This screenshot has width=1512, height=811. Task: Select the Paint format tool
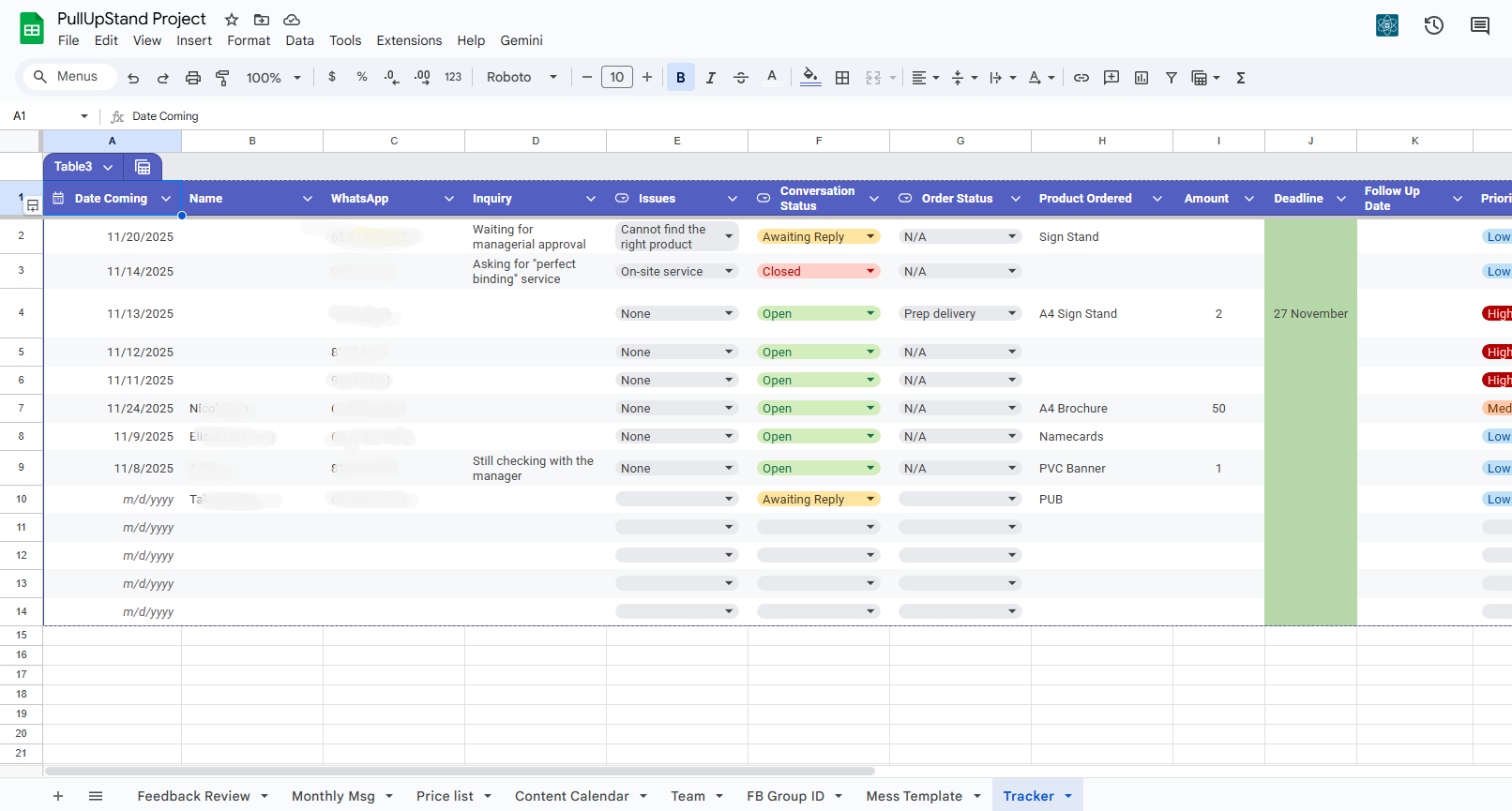[x=222, y=78]
